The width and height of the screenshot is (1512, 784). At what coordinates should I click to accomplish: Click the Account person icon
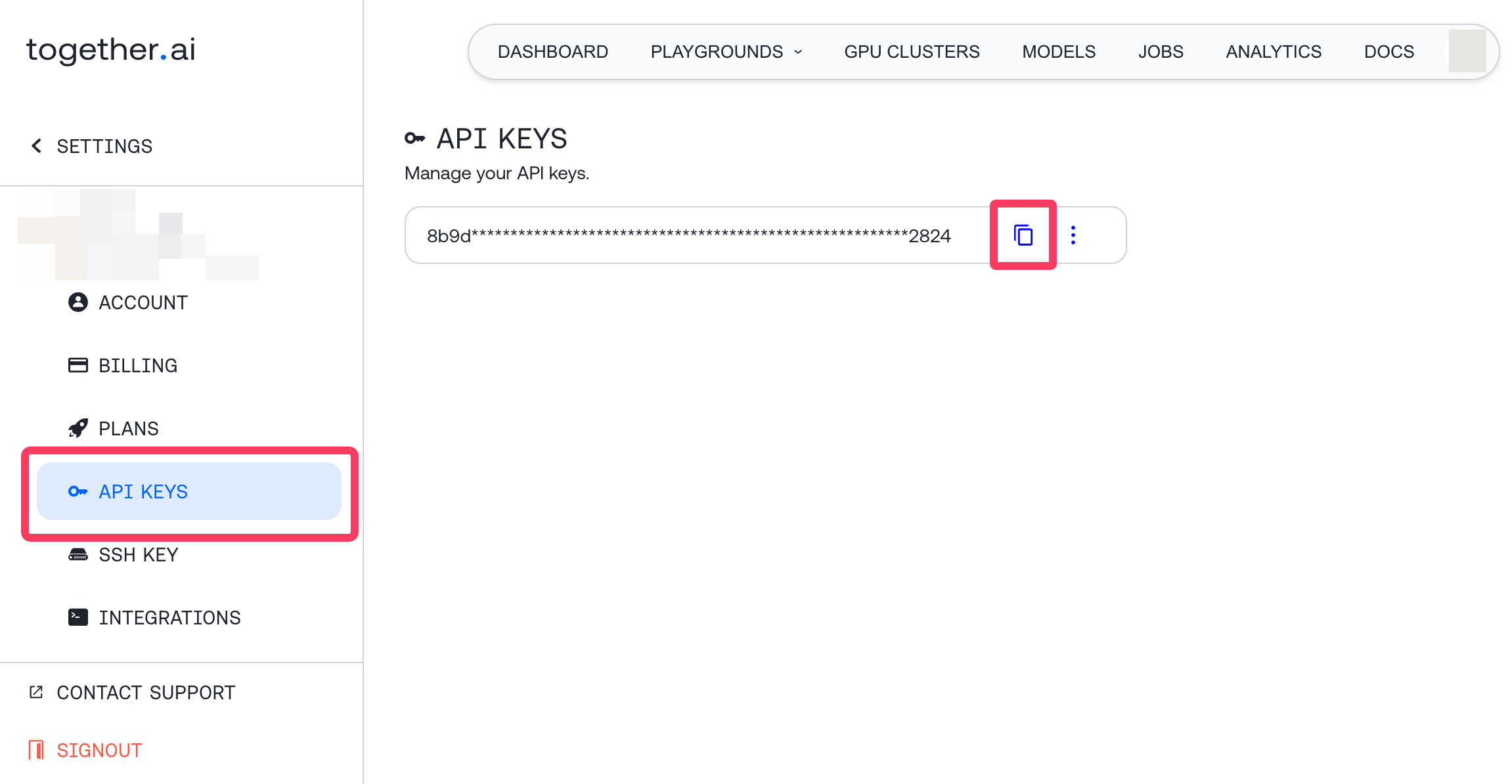78,302
